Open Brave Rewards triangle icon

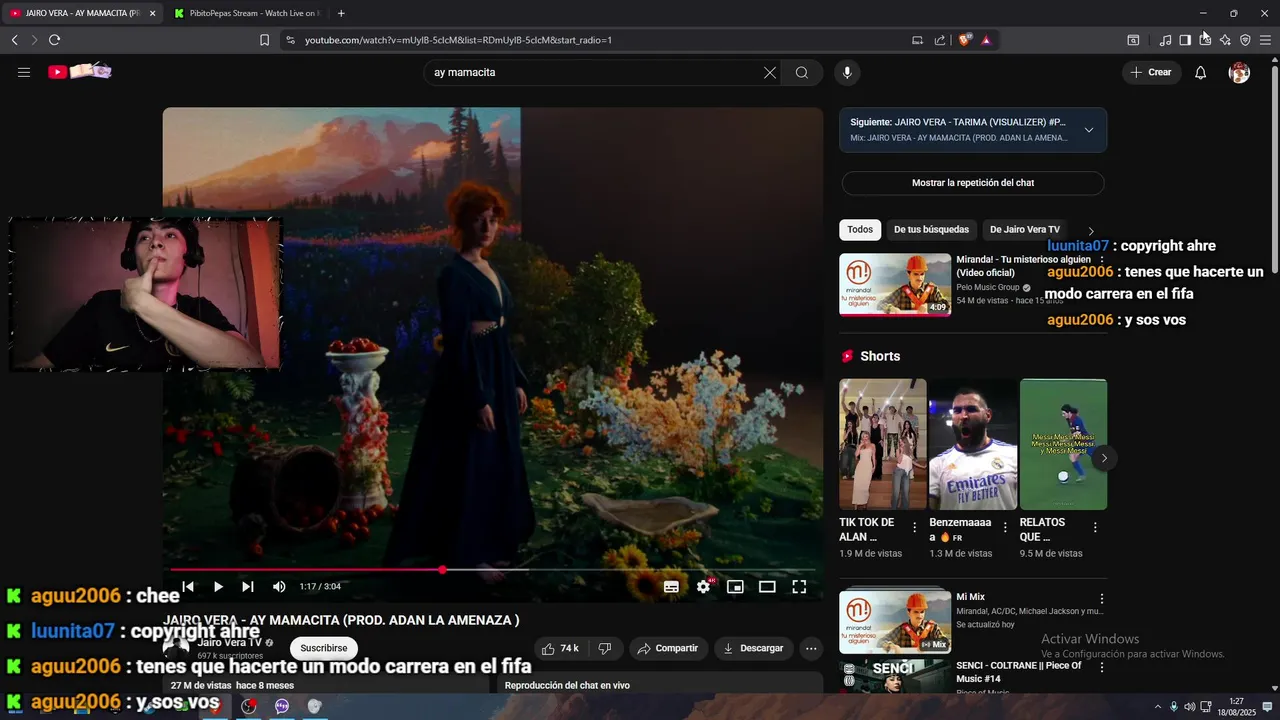coord(986,40)
